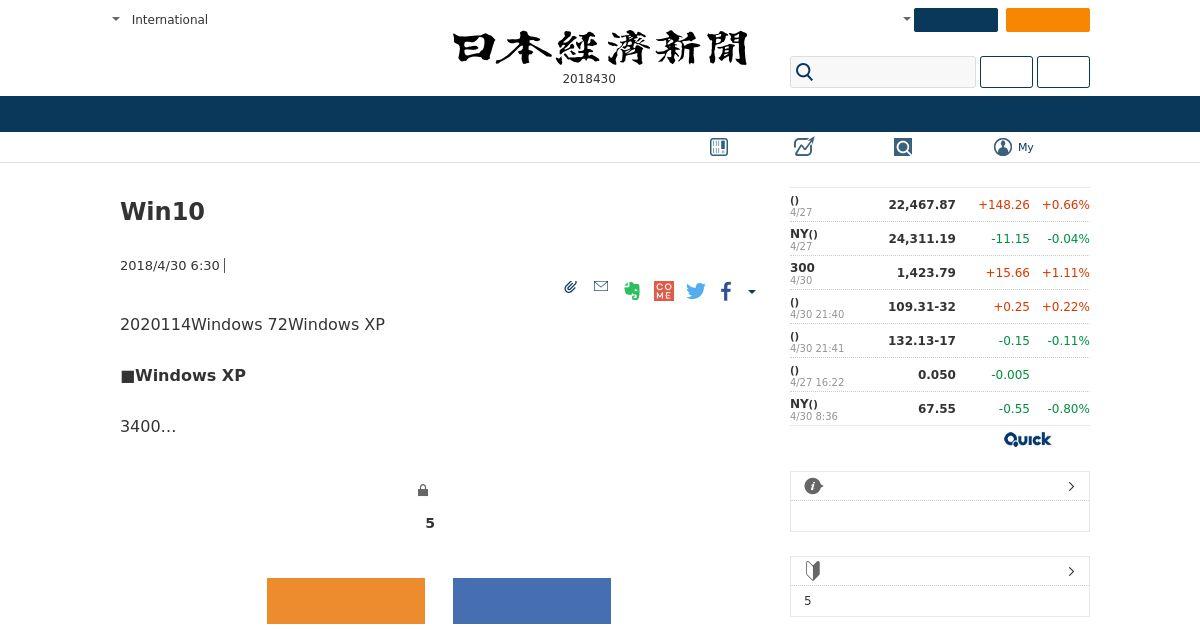1200x630 pixels.
Task: Focus the search input field
Action: coord(883,72)
